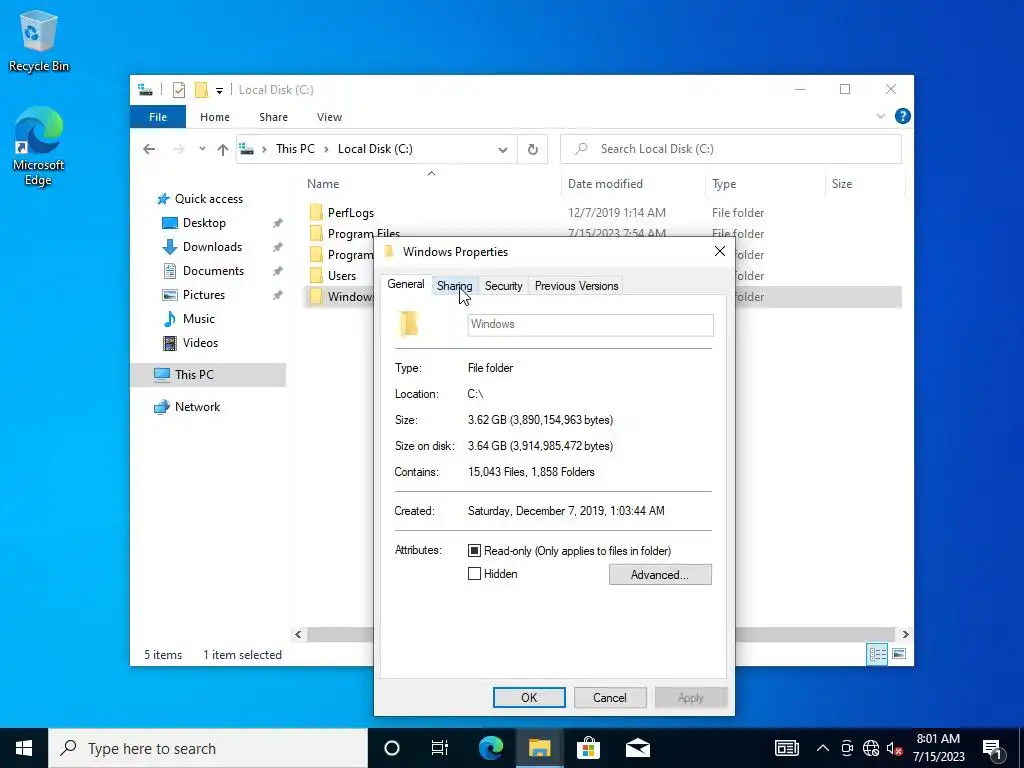The width and height of the screenshot is (1024, 768).
Task: Switch to the View ribbon tab
Action: tap(329, 117)
